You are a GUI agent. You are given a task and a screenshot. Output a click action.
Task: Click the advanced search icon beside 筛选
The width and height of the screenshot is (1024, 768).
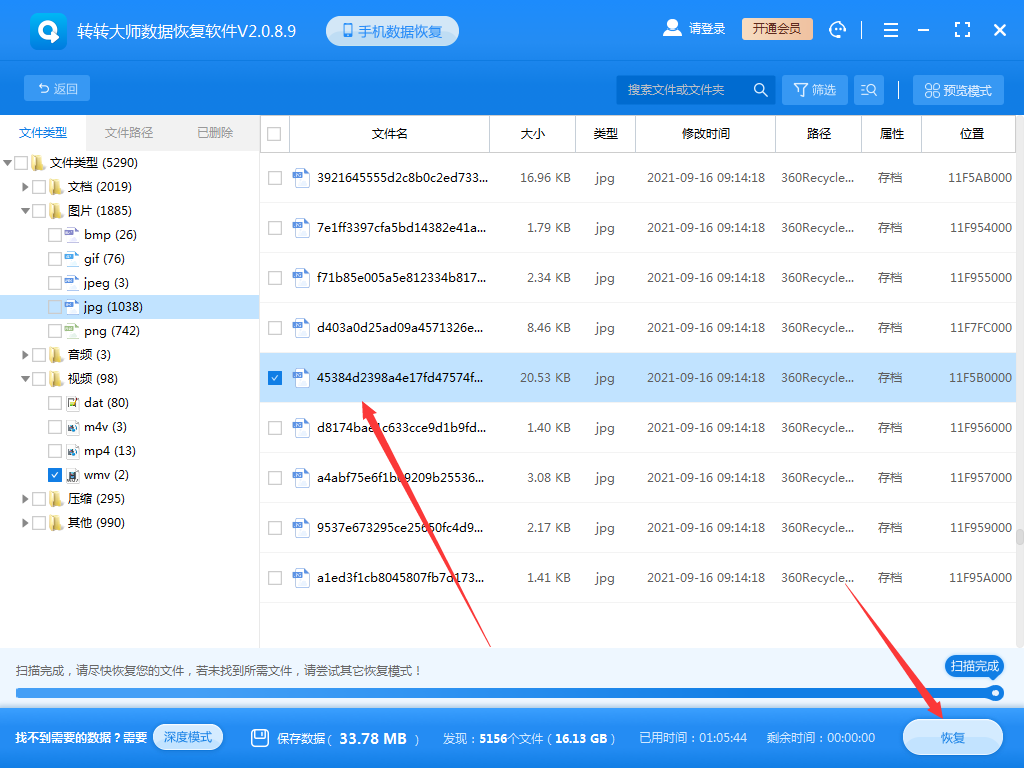pyautogui.click(x=868, y=89)
